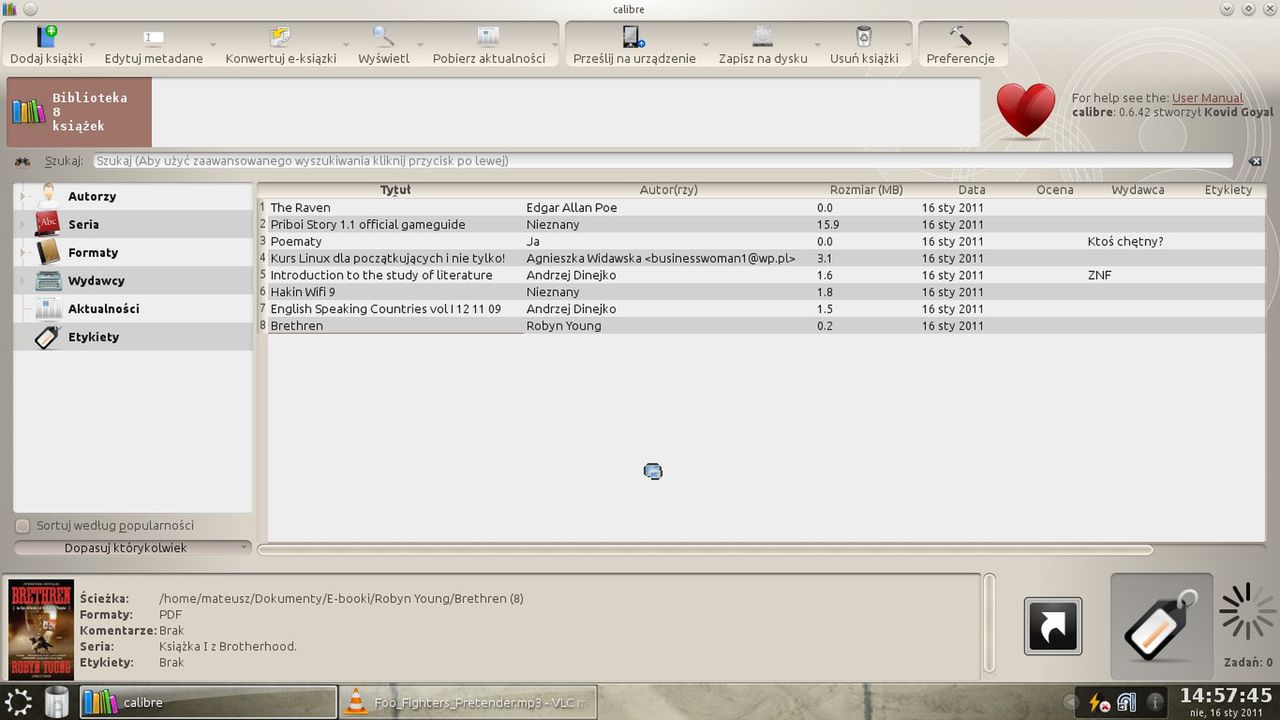Expand the Seria tree arrow
The width and height of the screenshot is (1280, 720).
22,224
